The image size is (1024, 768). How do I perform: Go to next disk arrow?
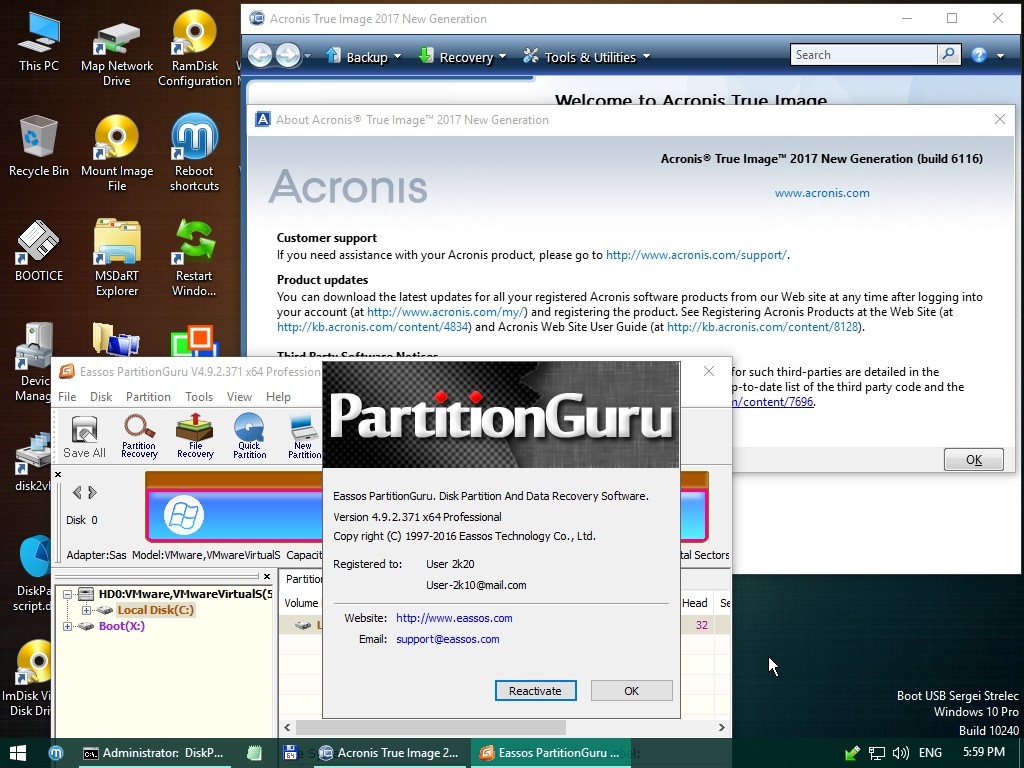tap(92, 492)
